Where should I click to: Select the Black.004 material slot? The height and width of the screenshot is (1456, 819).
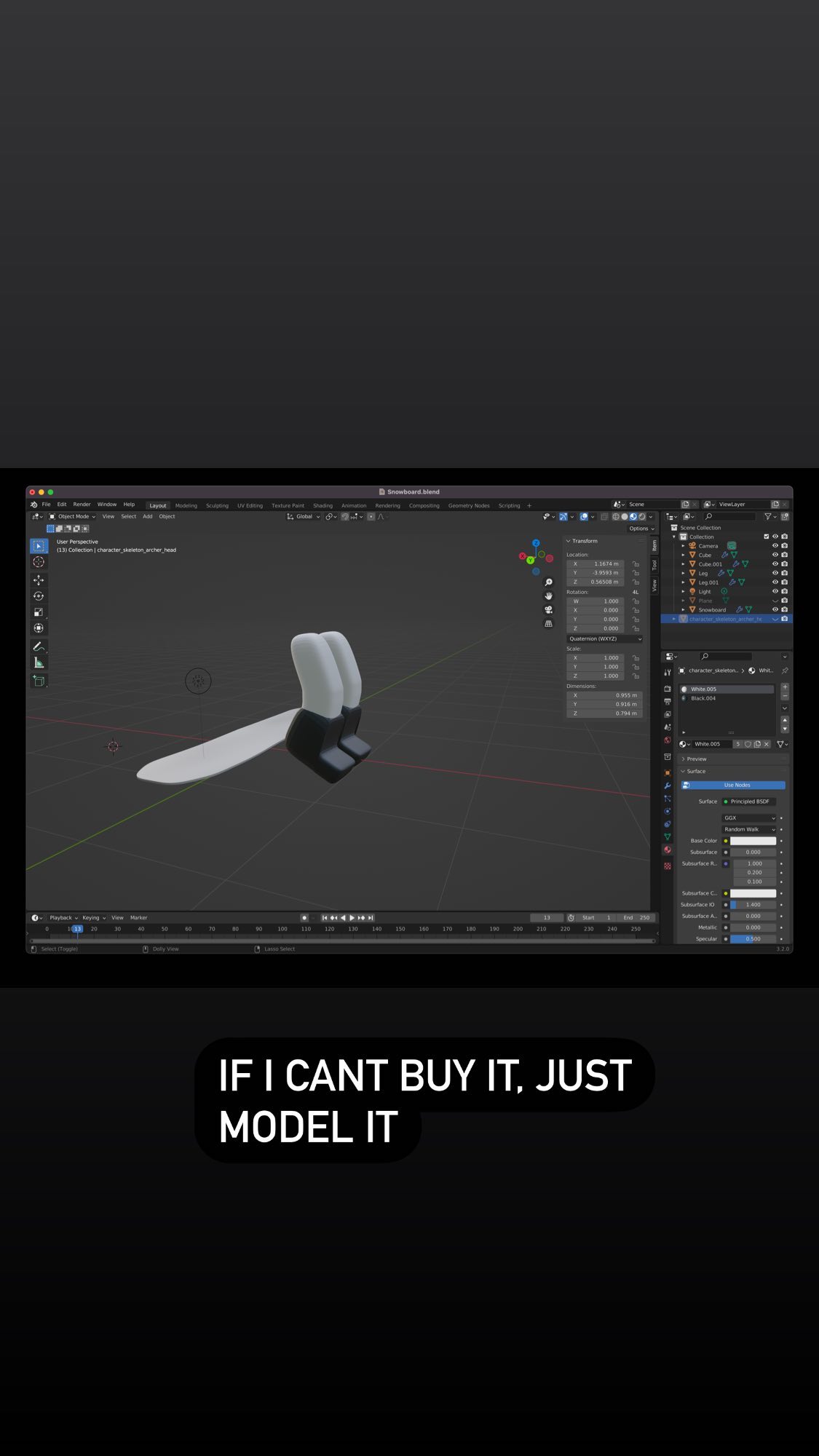[727, 699]
